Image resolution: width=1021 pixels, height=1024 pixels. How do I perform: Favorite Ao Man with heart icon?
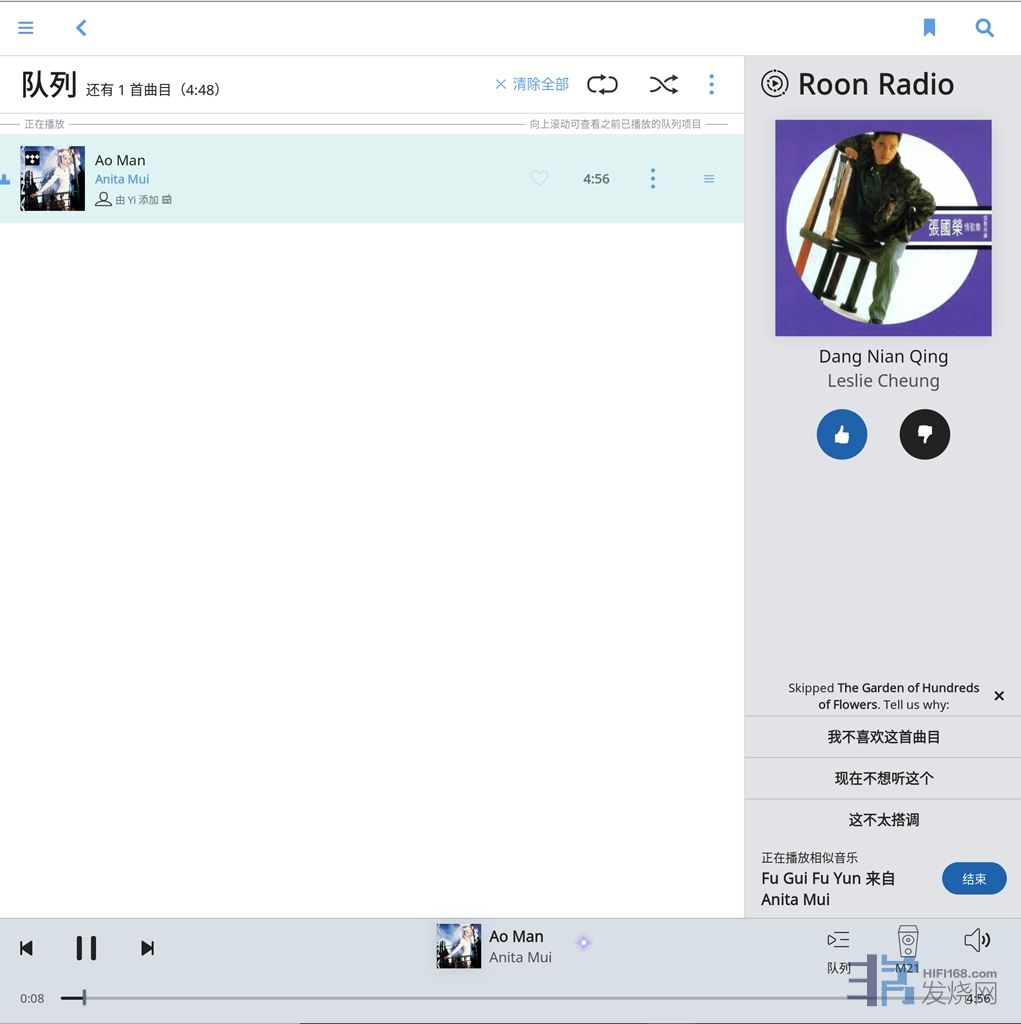point(539,178)
